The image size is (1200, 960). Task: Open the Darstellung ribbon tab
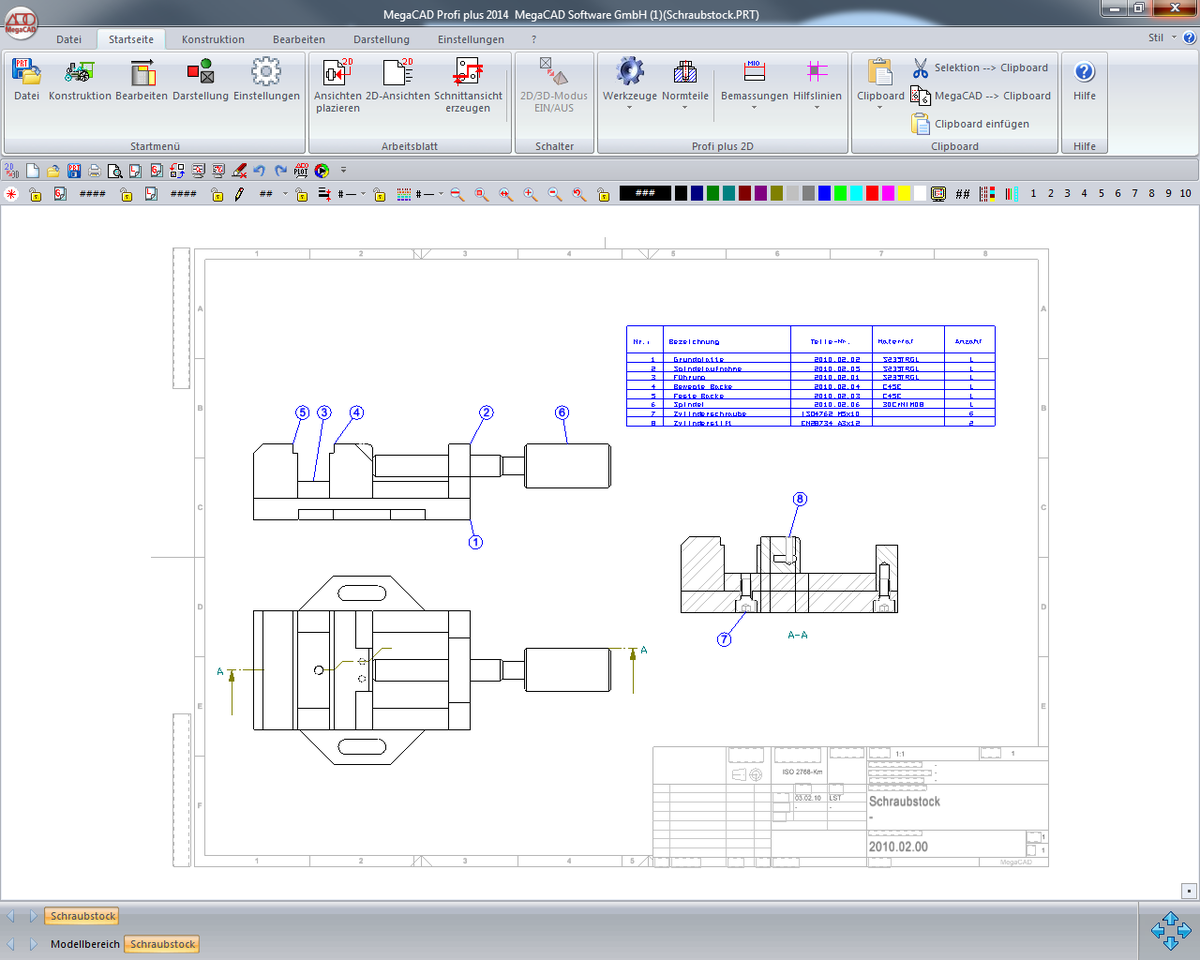pyautogui.click(x=381, y=40)
